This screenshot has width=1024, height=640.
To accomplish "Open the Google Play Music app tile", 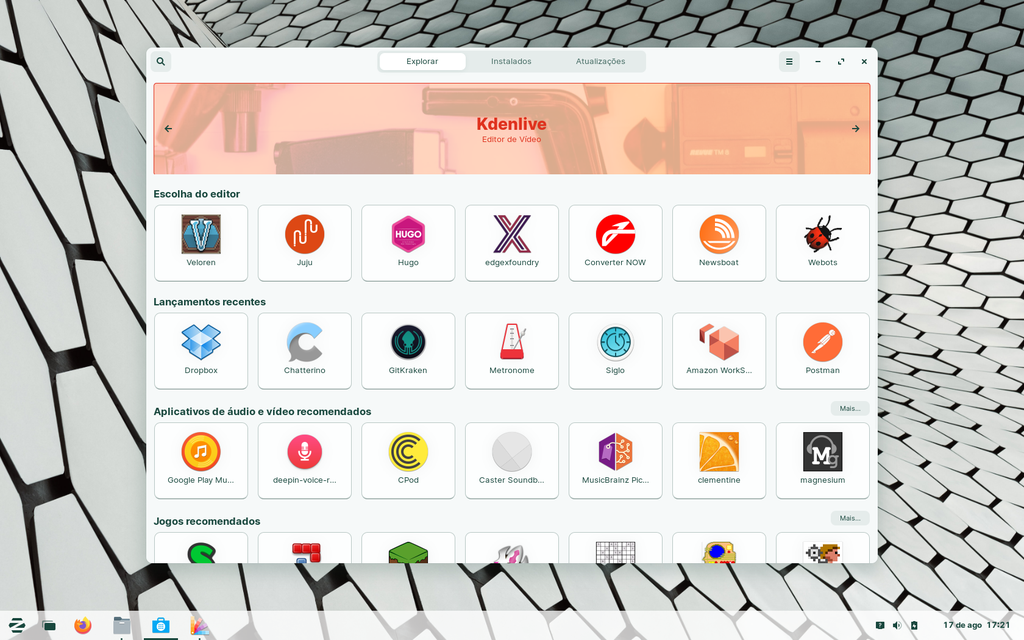I will pyautogui.click(x=201, y=460).
